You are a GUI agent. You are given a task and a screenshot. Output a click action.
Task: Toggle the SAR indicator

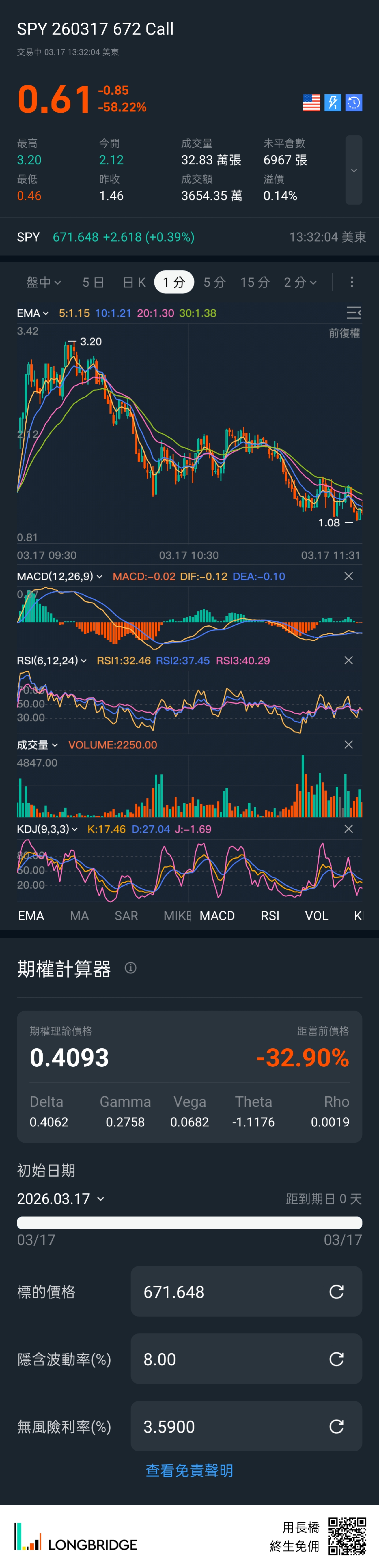[126, 916]
